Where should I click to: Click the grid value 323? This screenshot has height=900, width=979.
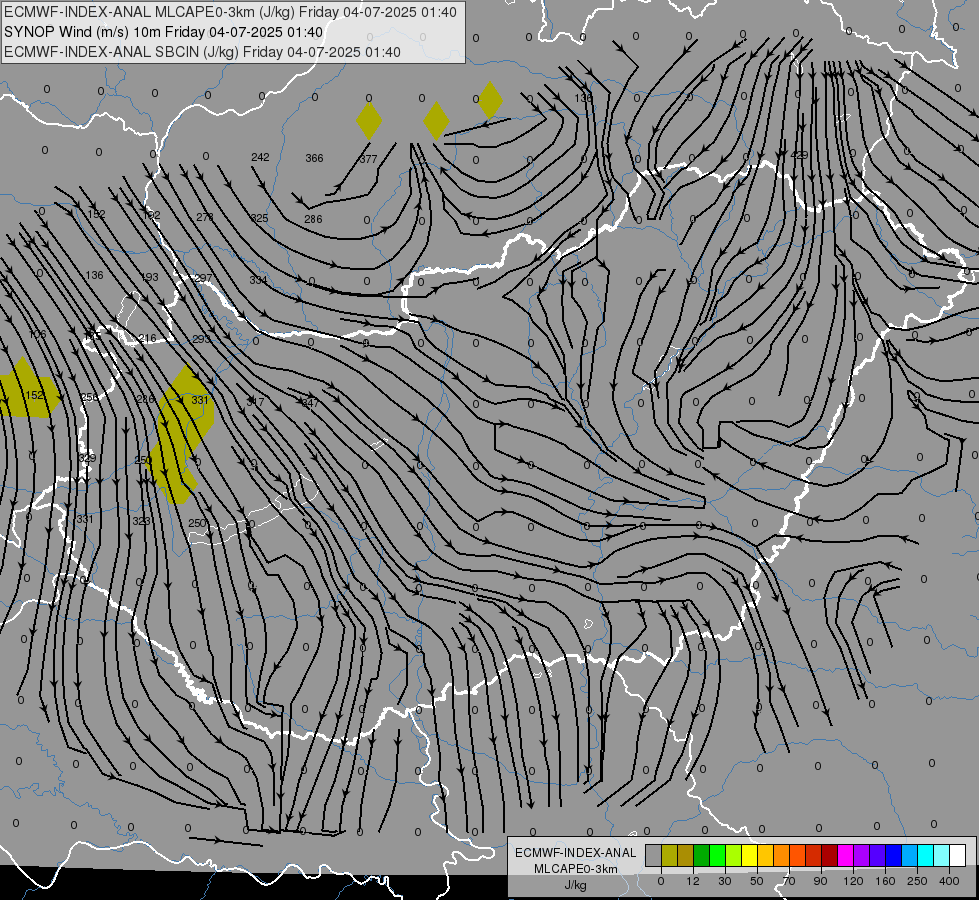[x=141, y=520]
